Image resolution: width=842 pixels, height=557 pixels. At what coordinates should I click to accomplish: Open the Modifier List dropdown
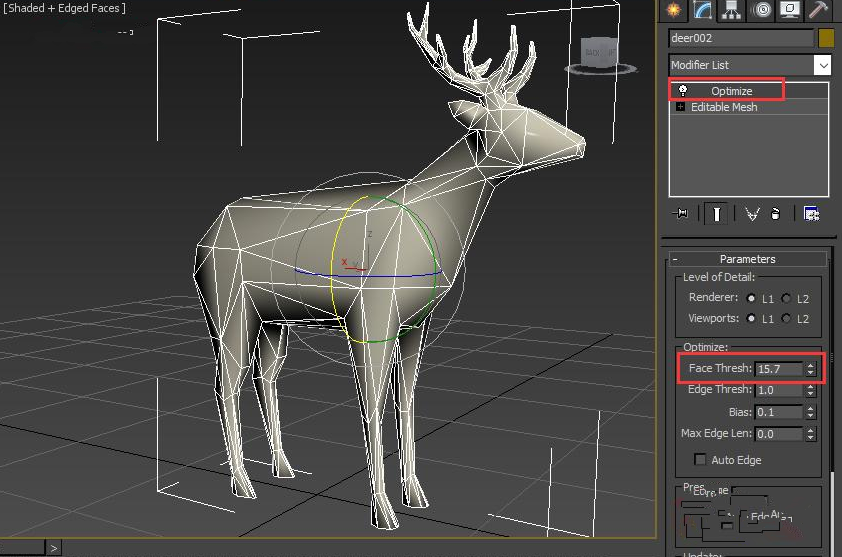pos(750,65)
